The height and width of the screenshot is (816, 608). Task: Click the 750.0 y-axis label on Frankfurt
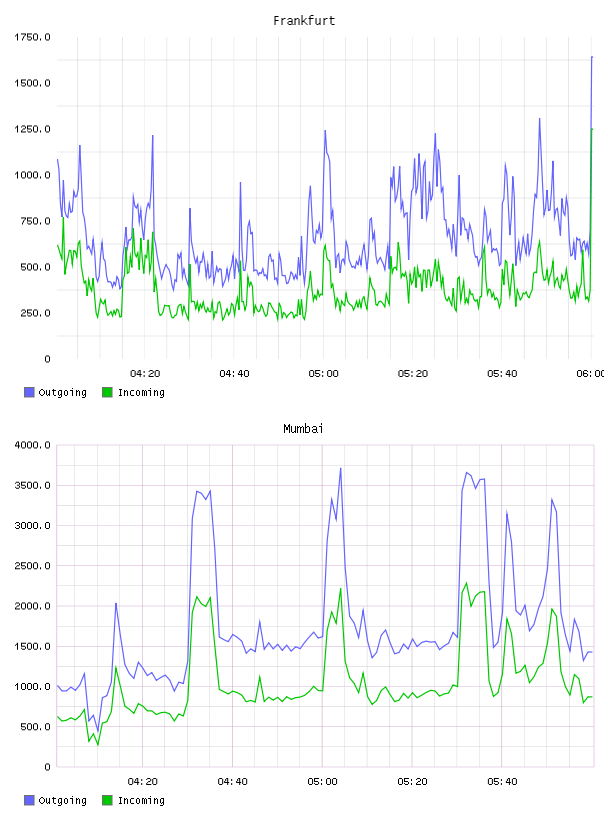(x=35, y=221)
